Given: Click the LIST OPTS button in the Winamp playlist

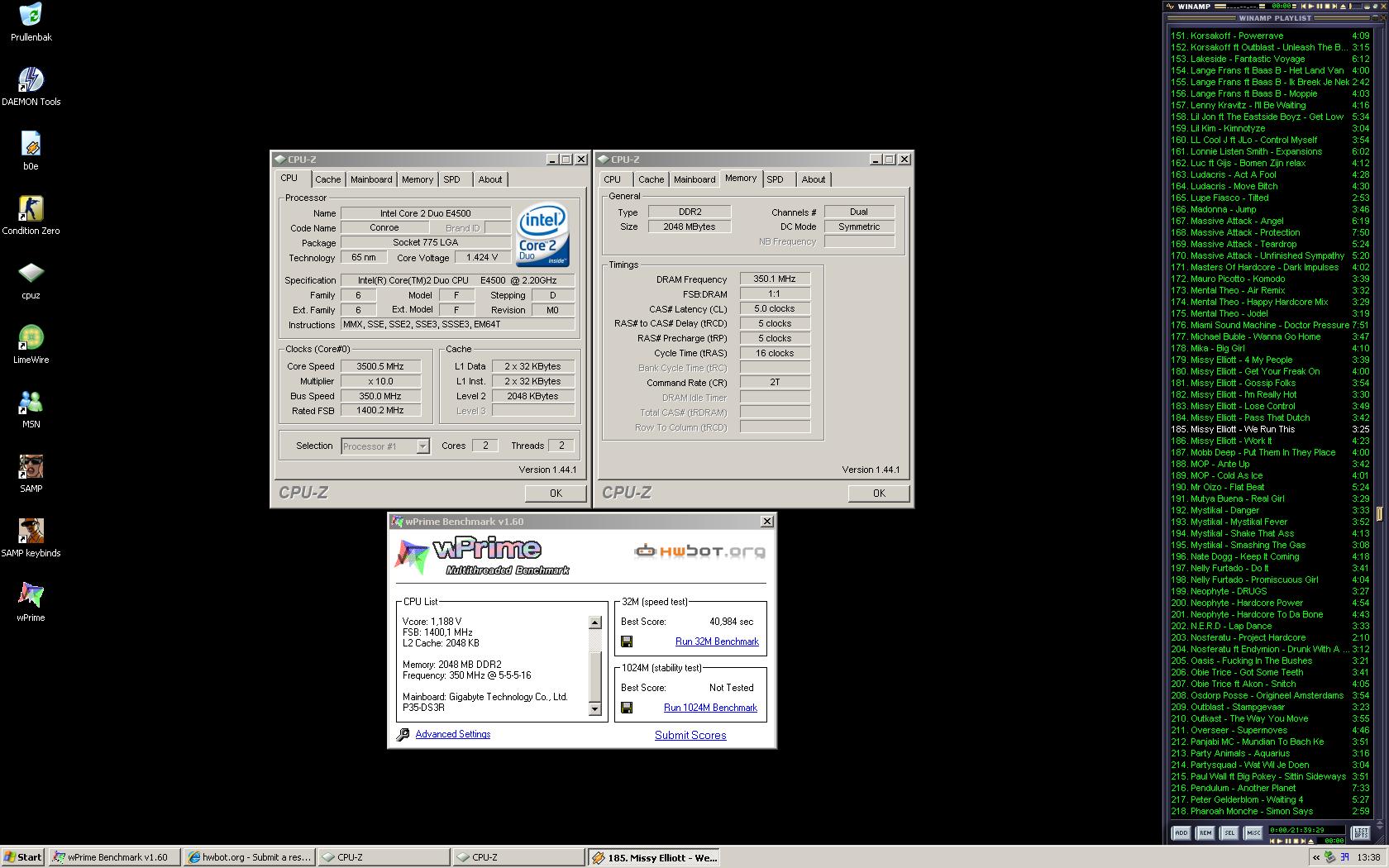Looking at the screenshot, I should click(1361, 832).
